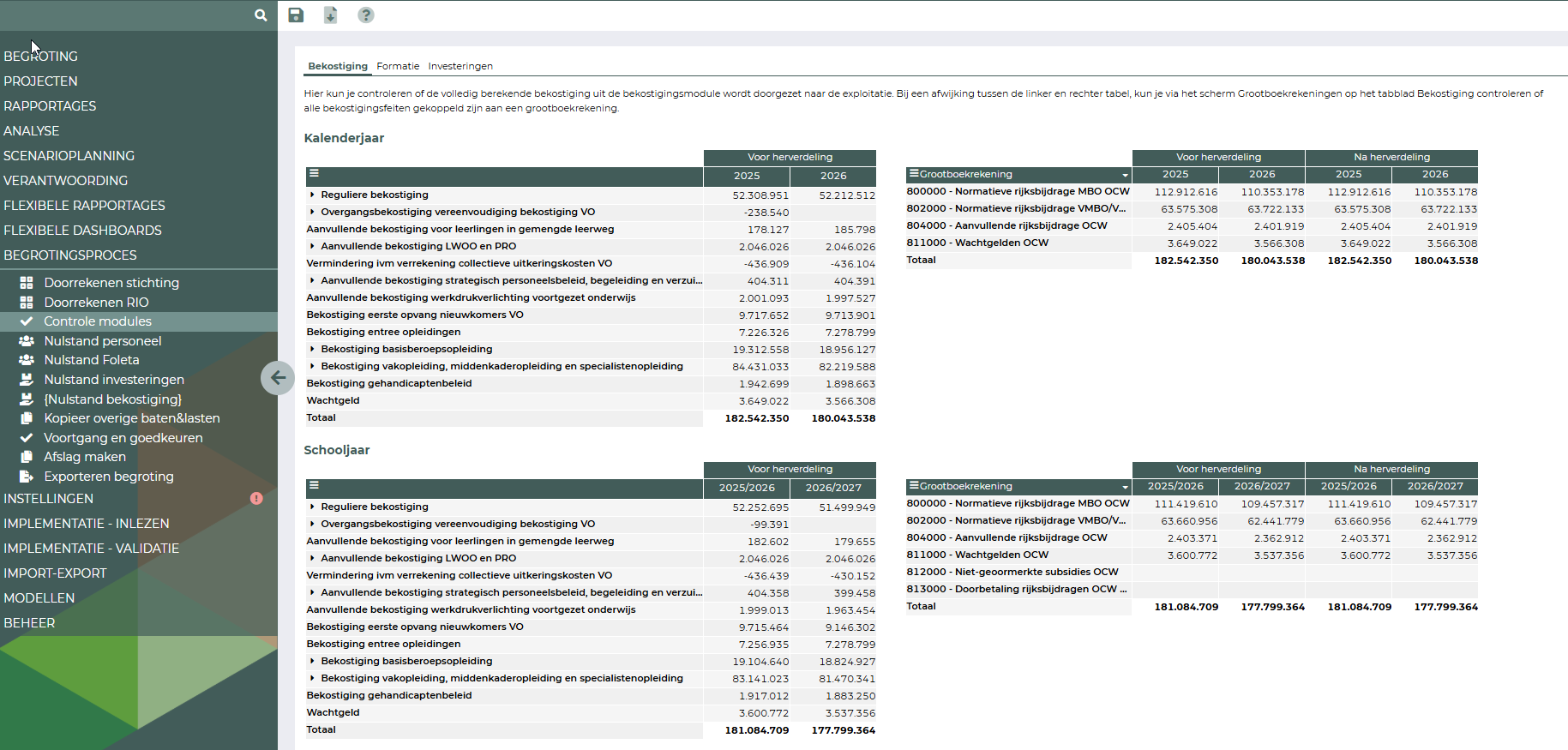Expand Aanvullende bekostiging LWOO en PRO in Kalenderjaar

pos(312,247)
